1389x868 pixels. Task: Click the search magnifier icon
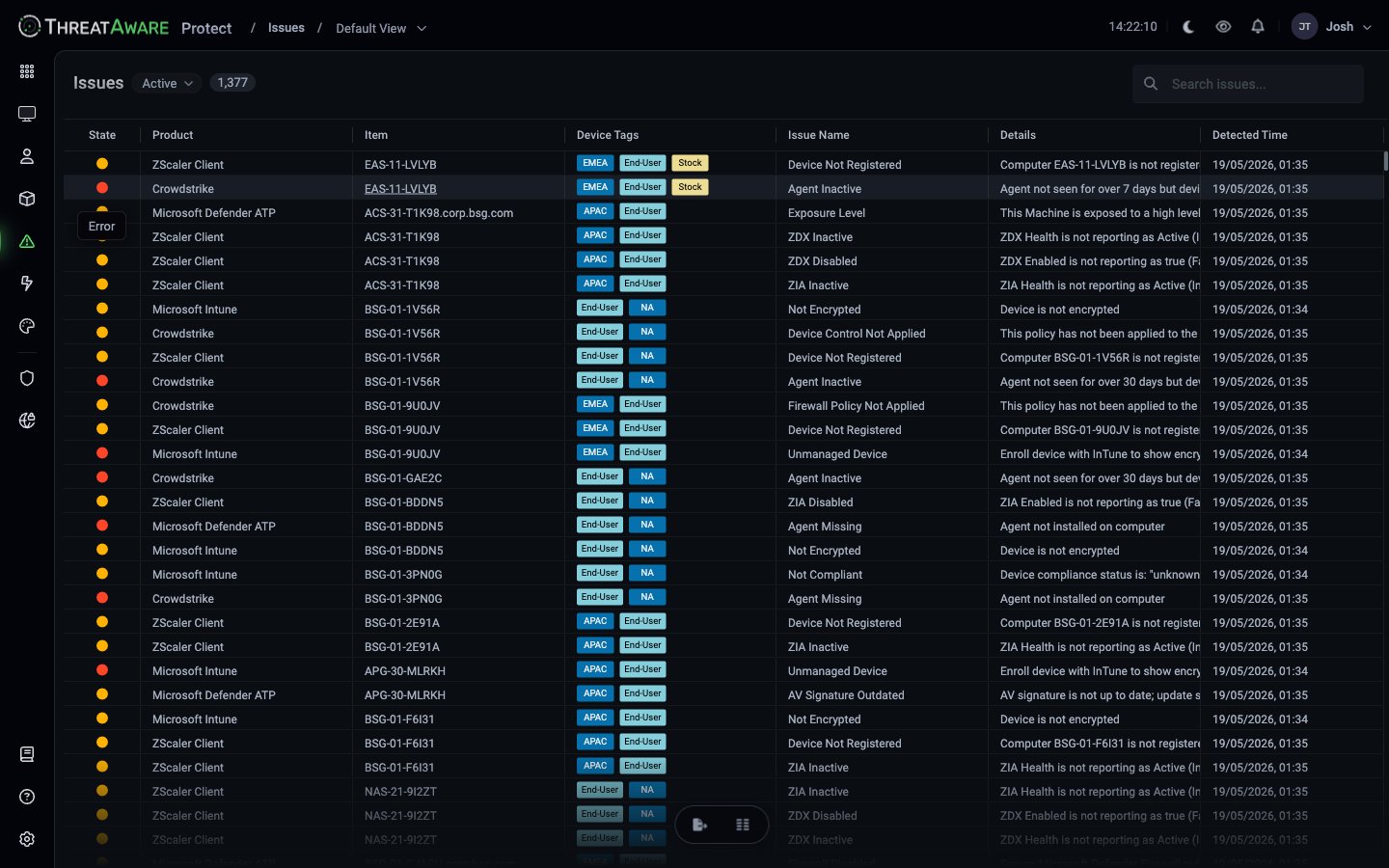[1151, 84]
